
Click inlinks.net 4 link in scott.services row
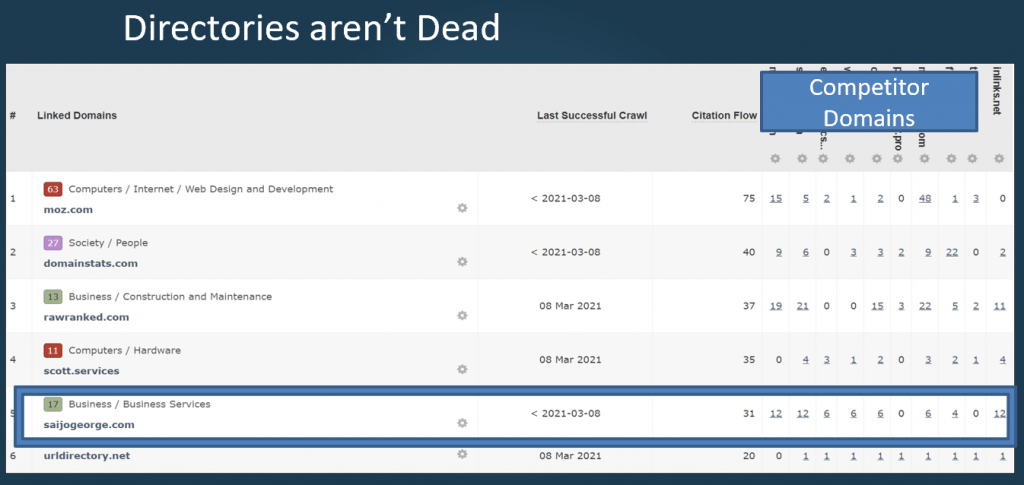(1002, 360)
